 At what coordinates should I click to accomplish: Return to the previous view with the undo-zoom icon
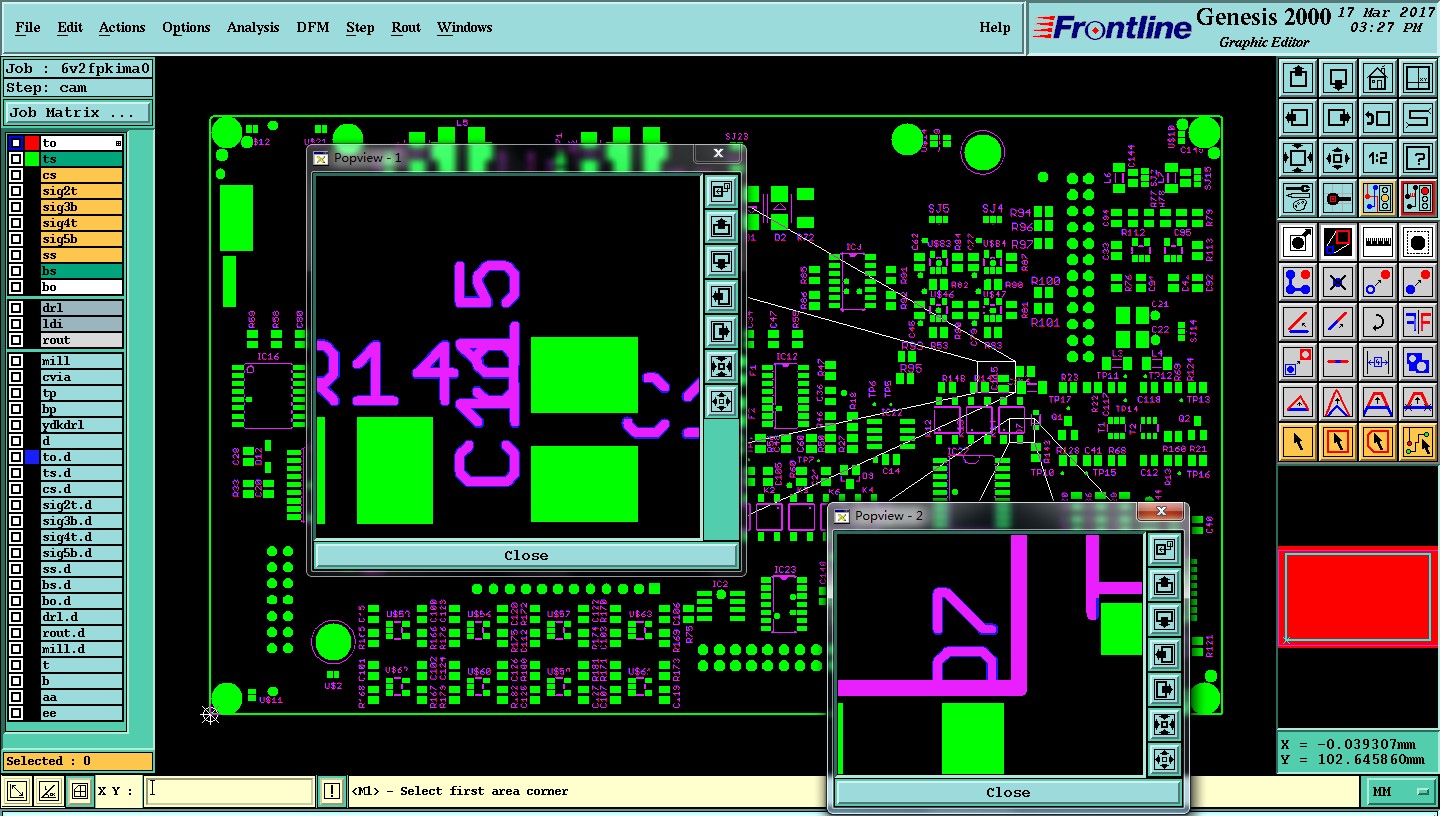click(x=1378, y=117)
